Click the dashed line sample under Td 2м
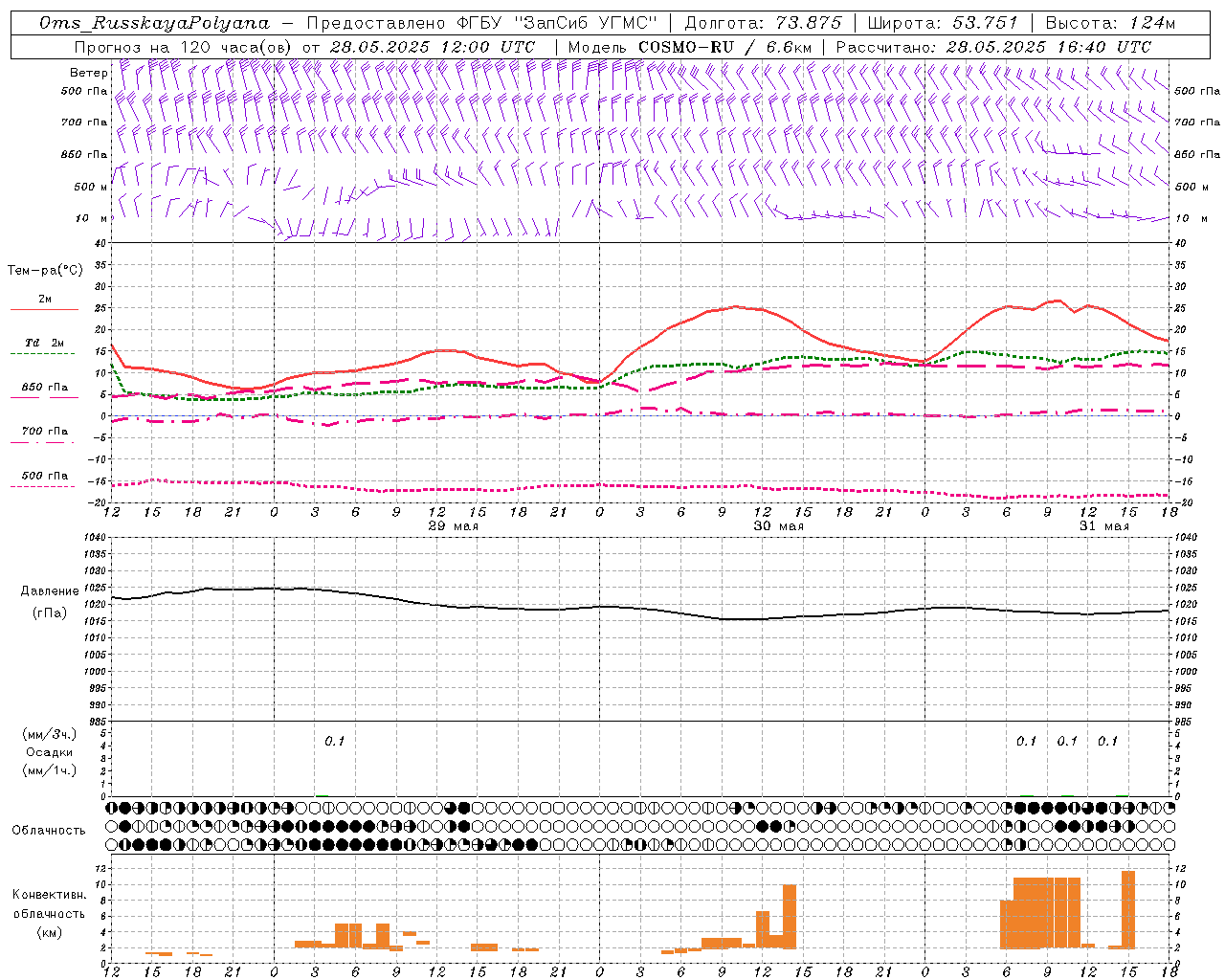The height and width of the screenshot is (980, 1225). click(42, 354)
